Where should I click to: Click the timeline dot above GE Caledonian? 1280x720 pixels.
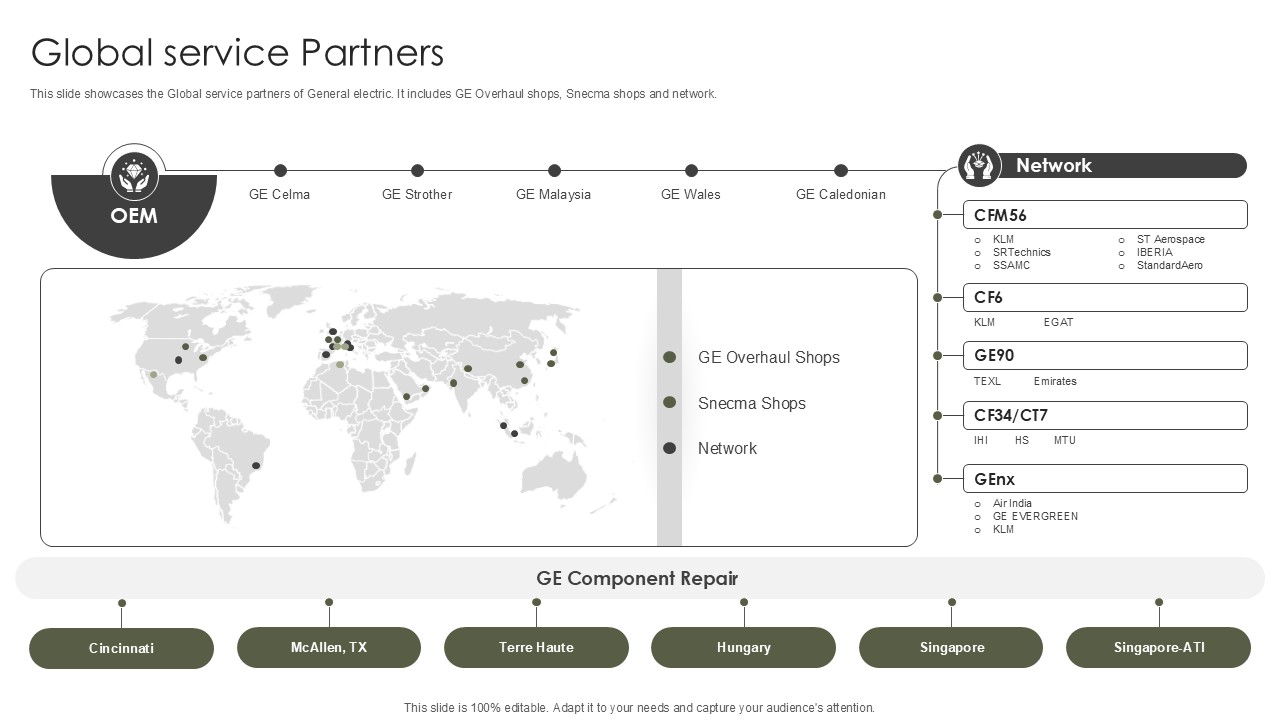pos(841,171)
